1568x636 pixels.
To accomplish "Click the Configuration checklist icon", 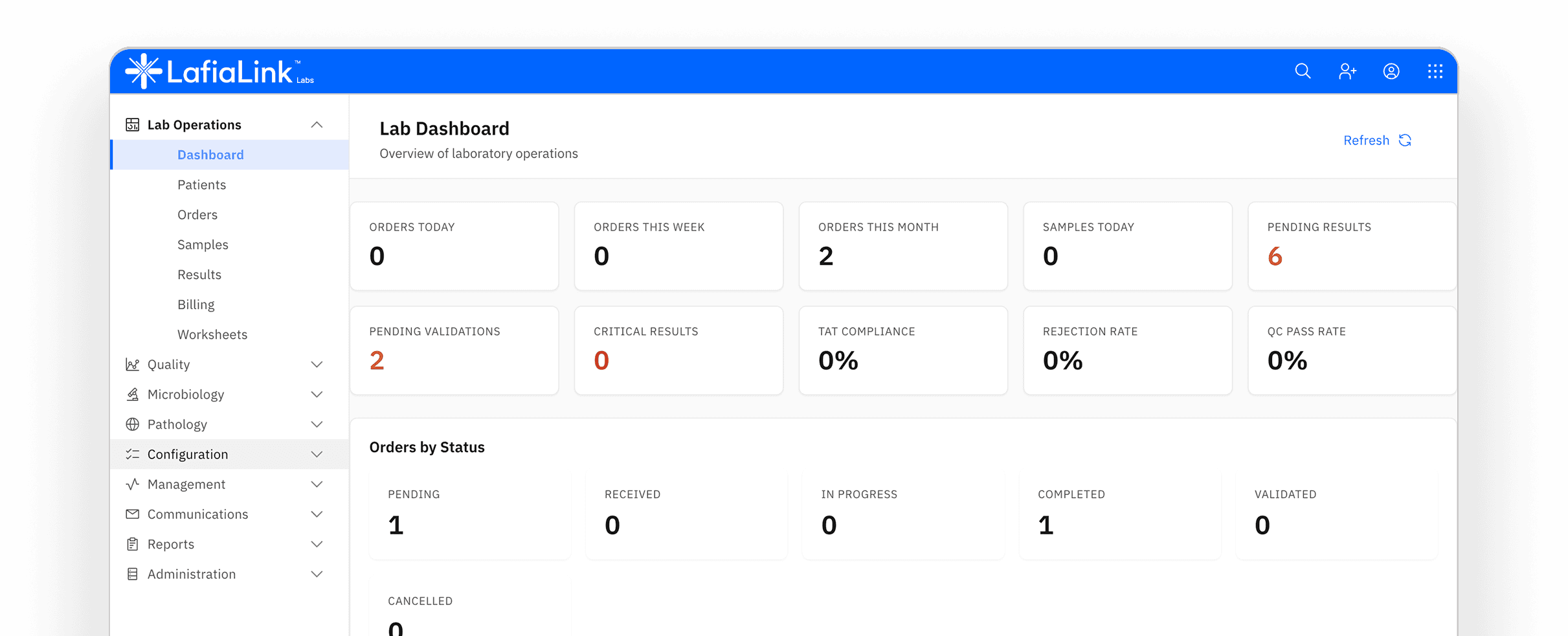I will (x=133, y=454).
